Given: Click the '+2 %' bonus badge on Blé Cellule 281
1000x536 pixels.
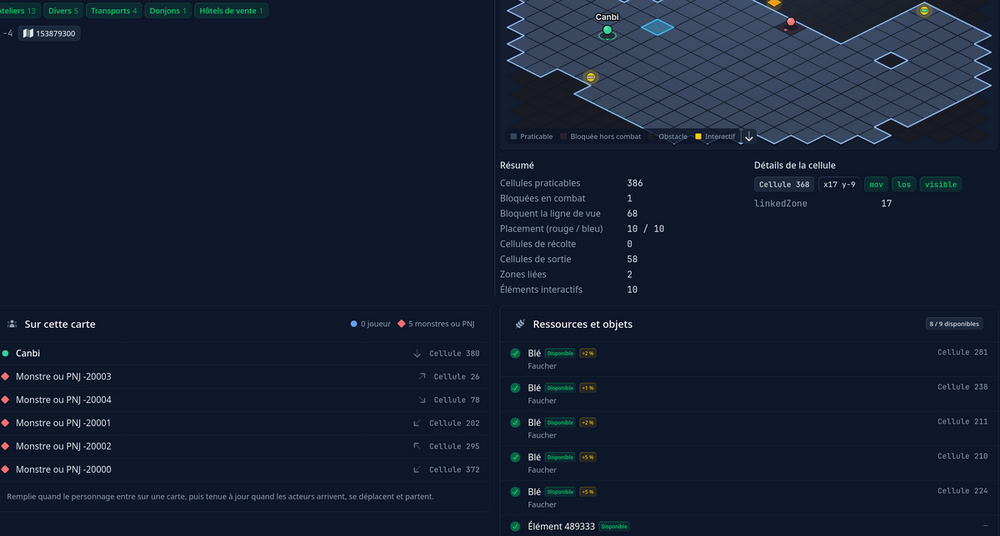Looking at the screenshot, I should (587, 354).
